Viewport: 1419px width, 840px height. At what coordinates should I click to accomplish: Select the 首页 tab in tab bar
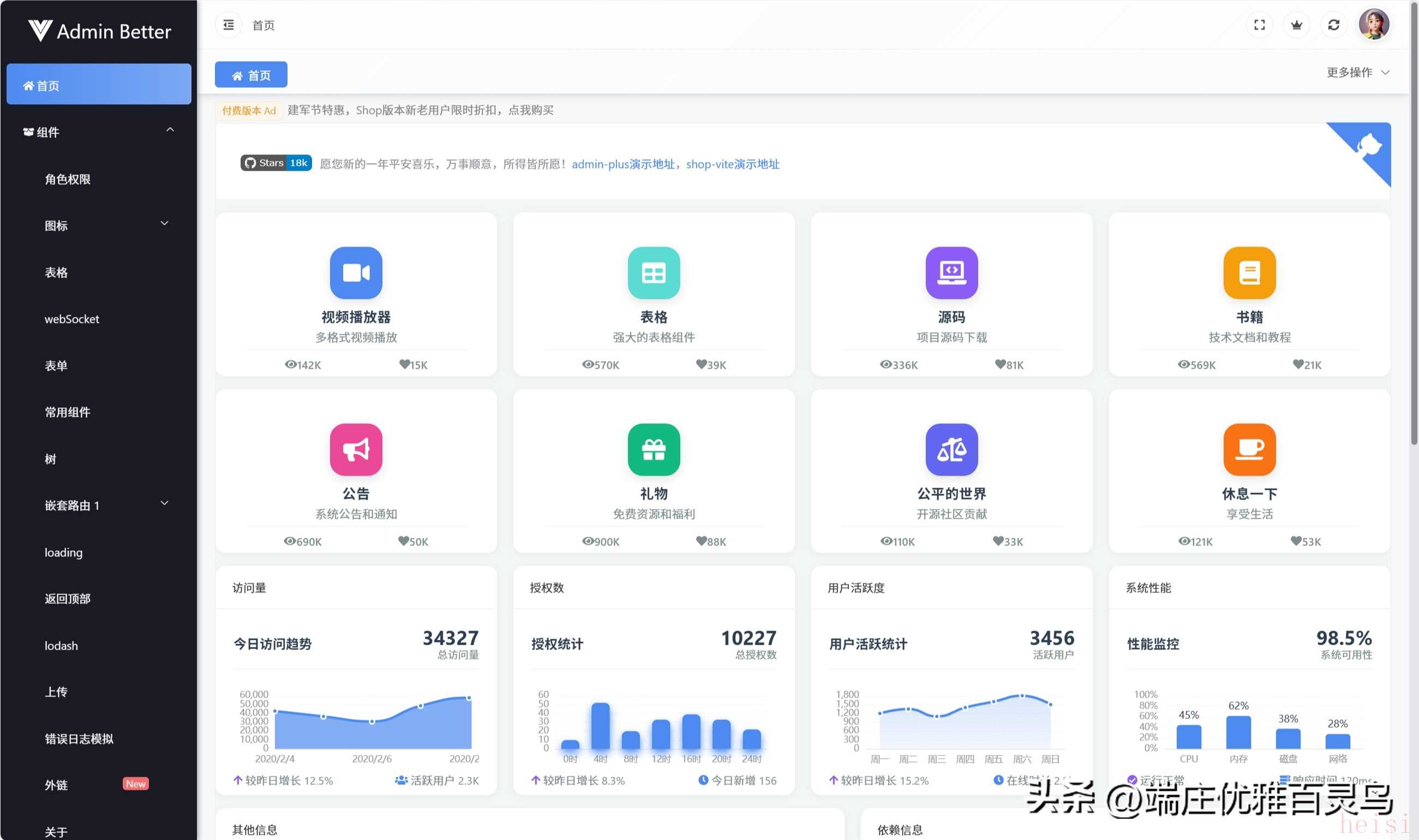pyautogui.click(x=252, y=75)
